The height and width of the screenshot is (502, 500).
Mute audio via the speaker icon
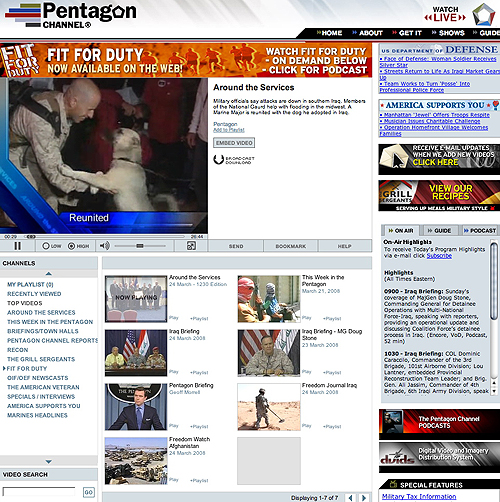pos(105,246)
